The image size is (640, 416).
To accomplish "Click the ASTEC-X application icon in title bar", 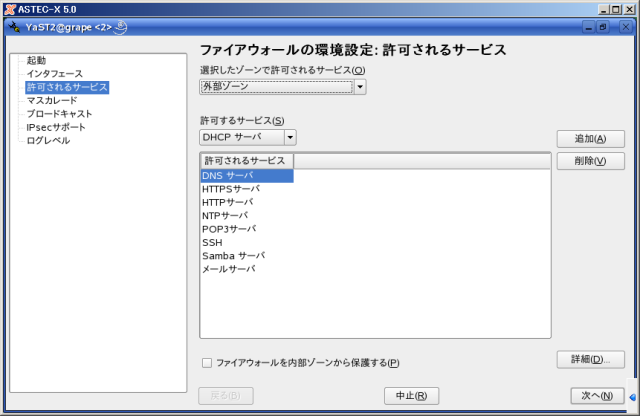I will pos(9,9).
